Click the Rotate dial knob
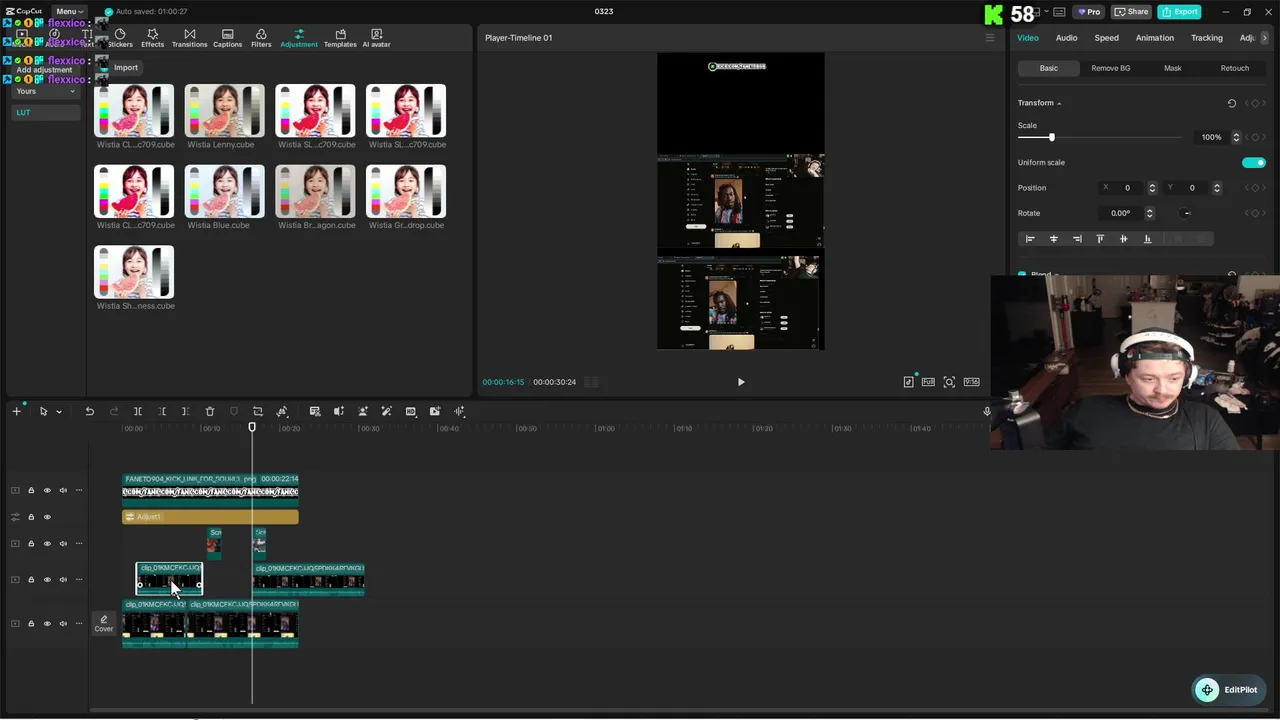The height and width of the screenshot is (720, 1280). (x=1186, y=213)
